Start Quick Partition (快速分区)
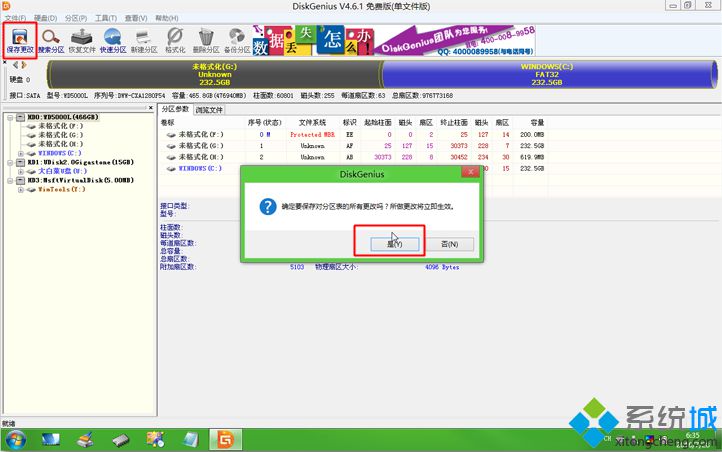The width and height of the screenshot is (722, 452). coord(113,41)
